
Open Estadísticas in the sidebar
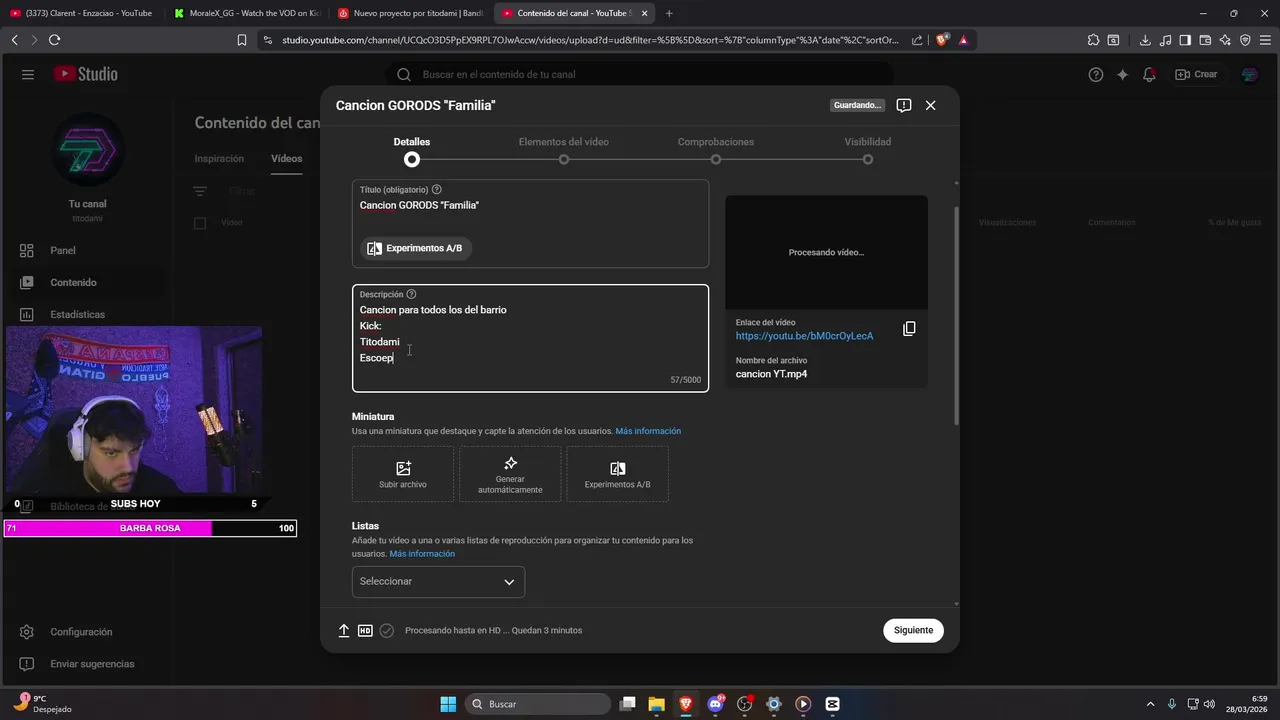point(87,314)
